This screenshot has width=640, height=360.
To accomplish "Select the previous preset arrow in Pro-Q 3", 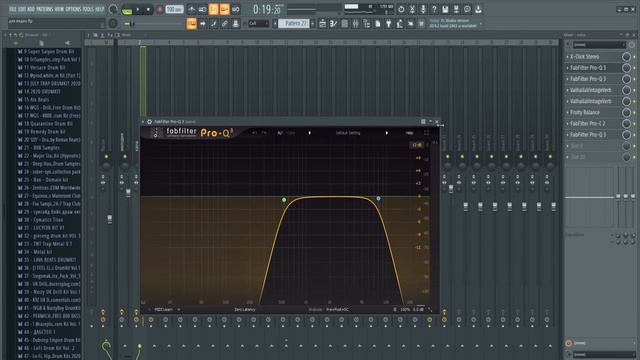I will [x=309, y=133].
